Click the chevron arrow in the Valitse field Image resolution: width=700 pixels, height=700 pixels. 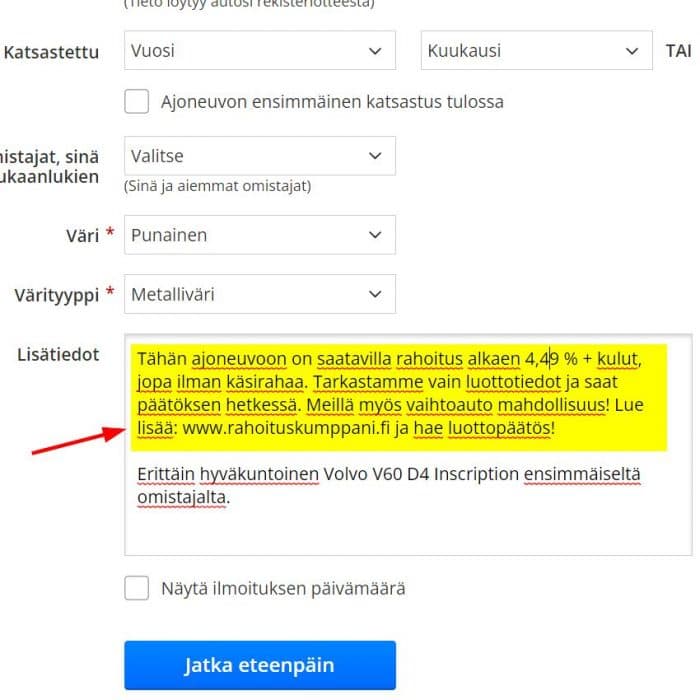375,156
